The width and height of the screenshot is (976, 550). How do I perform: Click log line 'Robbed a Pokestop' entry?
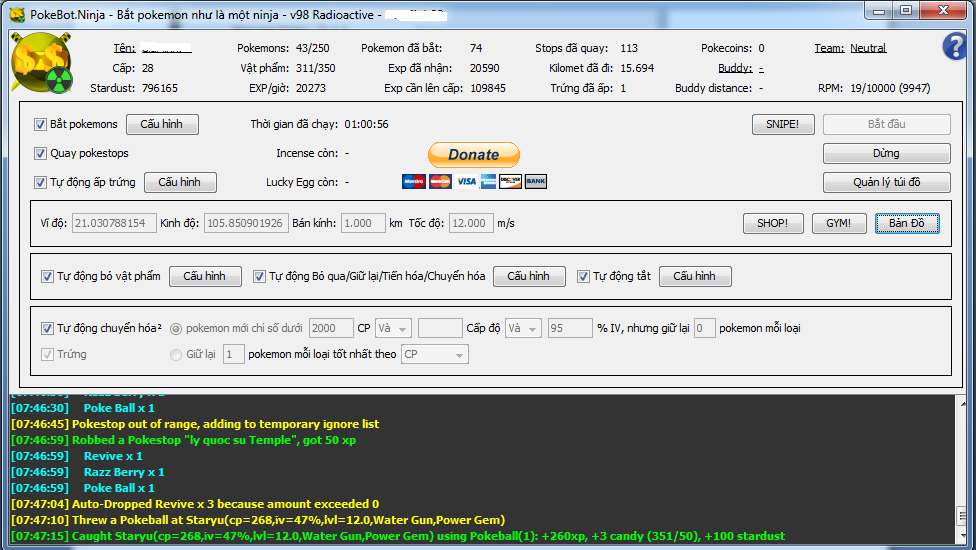(184, 440)
